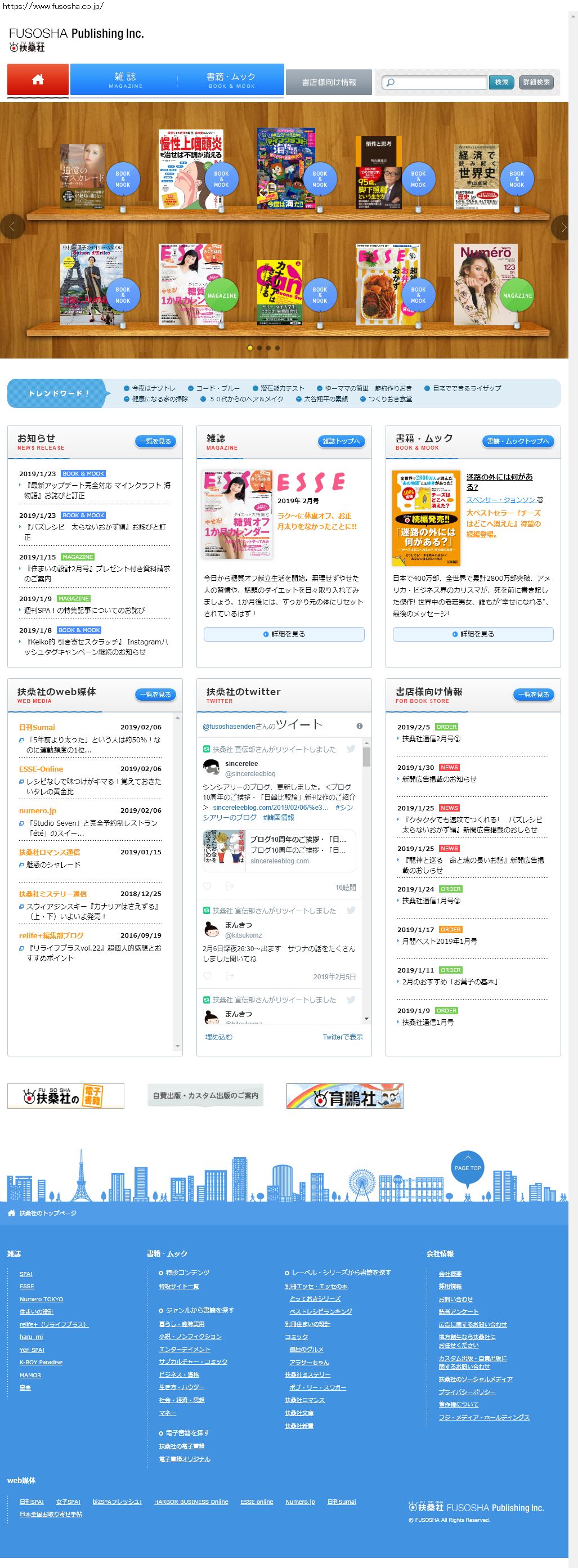Screen dimensions: 578x1568
Task: Open footer HARBOR BUSINESS Online link
Action: [191, 1502]
